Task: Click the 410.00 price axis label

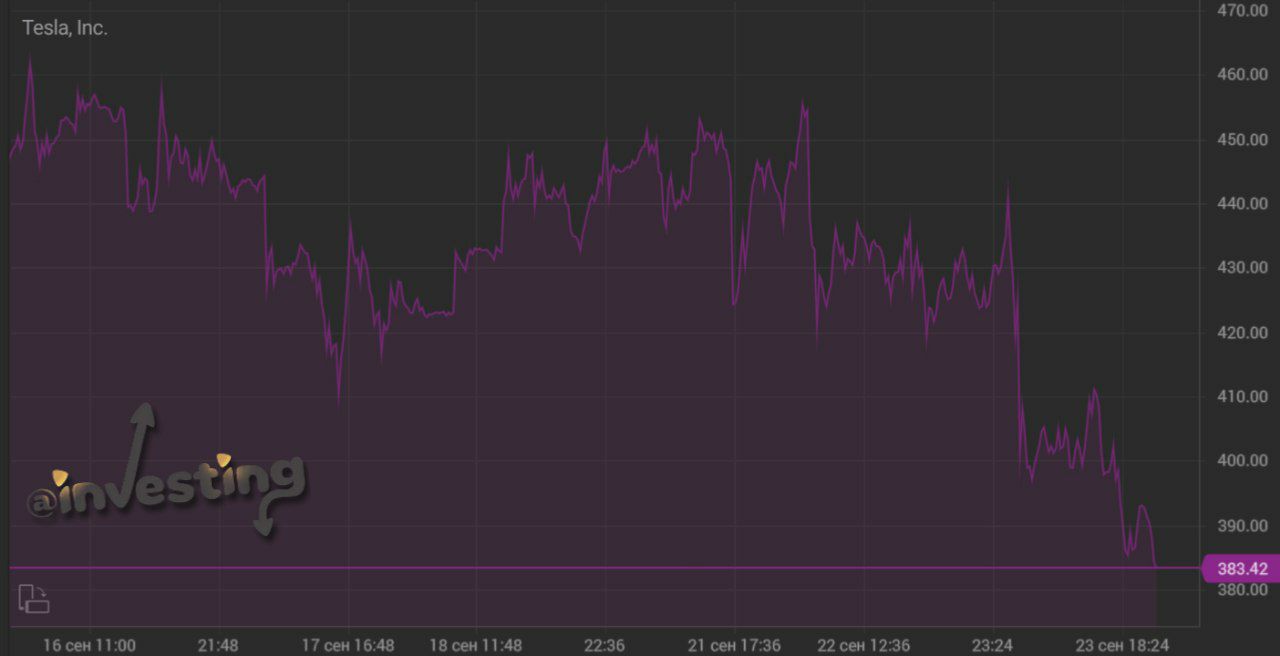Action: [x=1242, y=397]
